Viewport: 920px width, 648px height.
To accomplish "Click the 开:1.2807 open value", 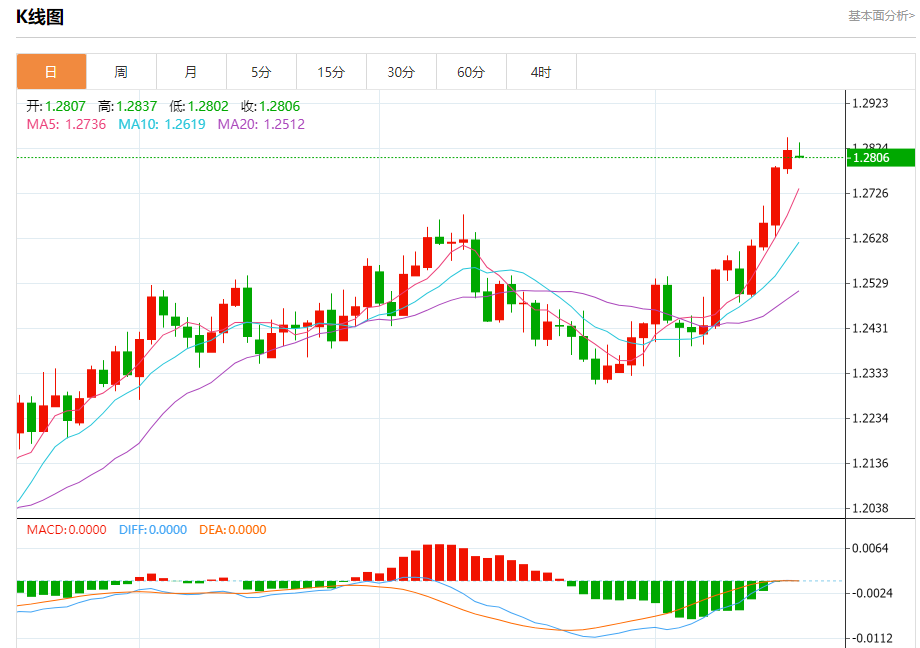I will (x=56, y=106).
